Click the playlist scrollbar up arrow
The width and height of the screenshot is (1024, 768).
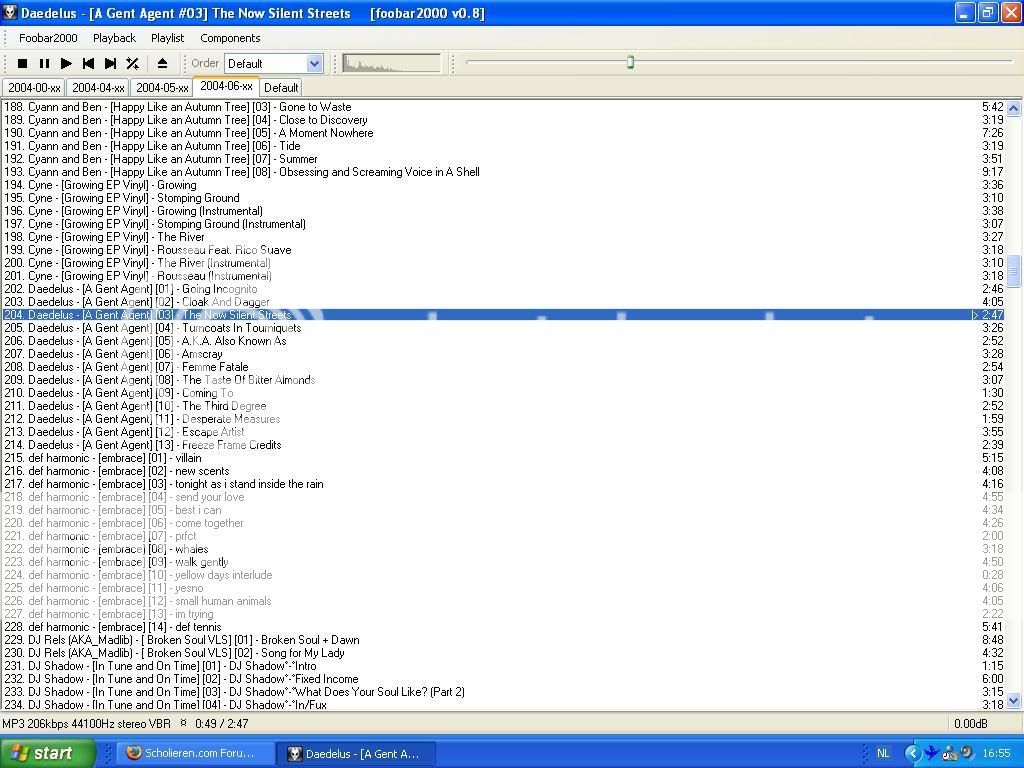coord(1014,107)
